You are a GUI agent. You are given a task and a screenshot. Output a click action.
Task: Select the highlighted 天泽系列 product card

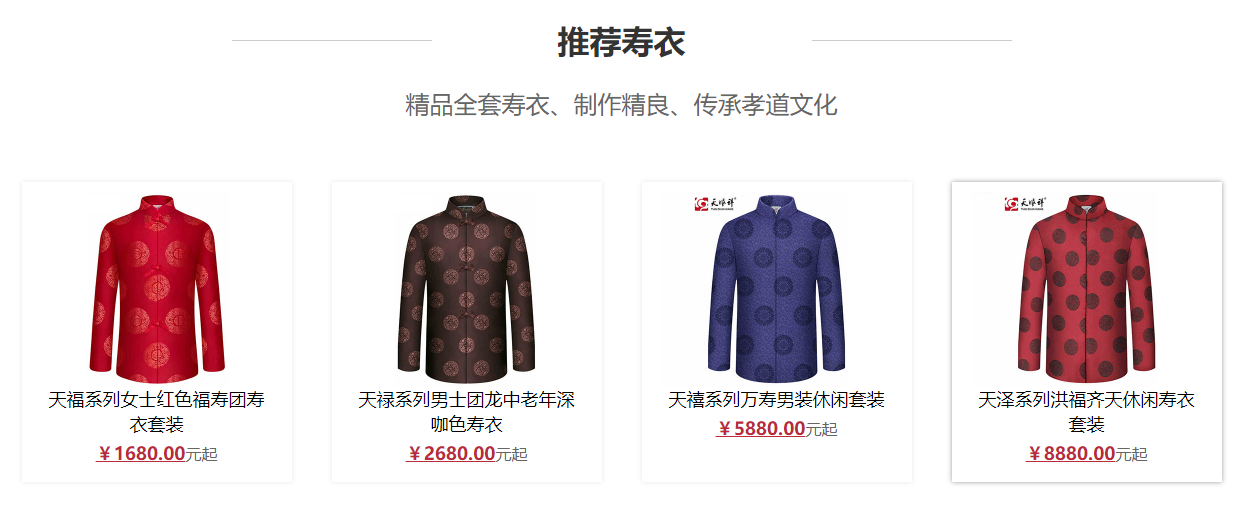coord(1087,332)
